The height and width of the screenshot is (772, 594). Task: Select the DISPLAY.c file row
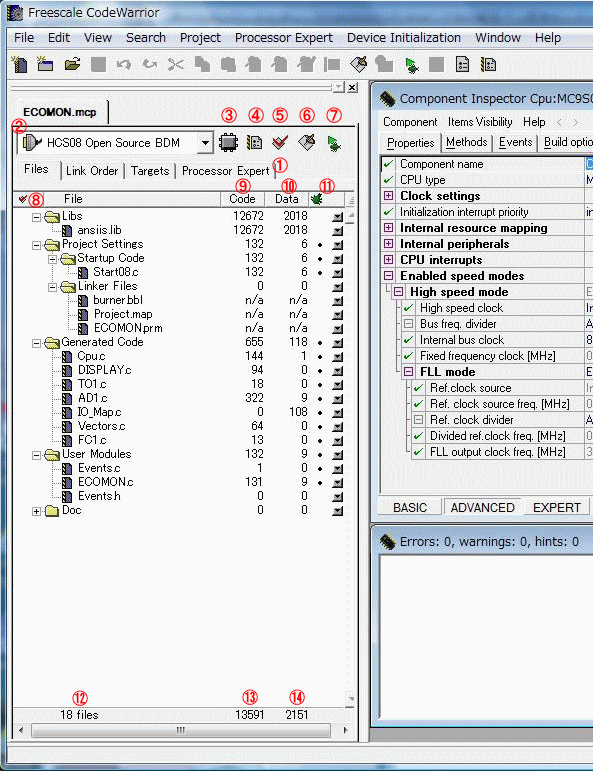click(180, 370)
